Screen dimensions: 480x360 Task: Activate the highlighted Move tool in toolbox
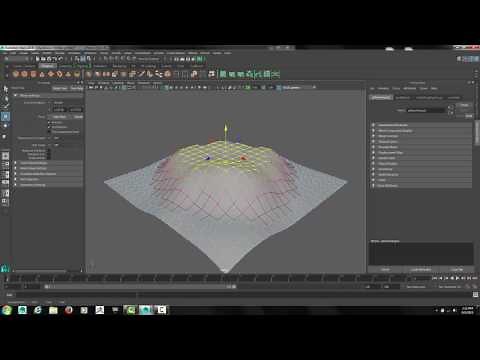[5, 116]
